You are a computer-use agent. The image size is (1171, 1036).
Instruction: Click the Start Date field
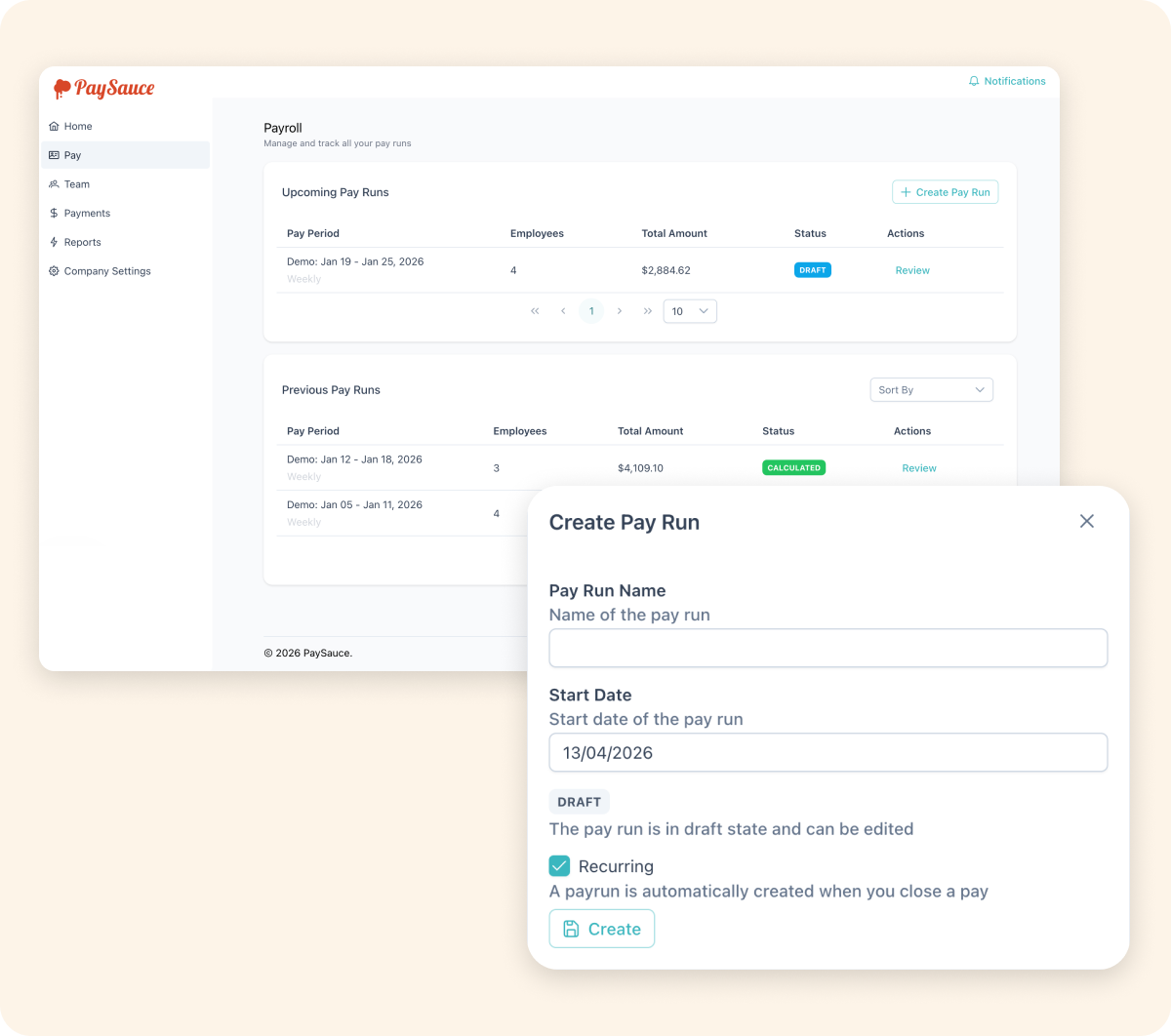point(828,753)
